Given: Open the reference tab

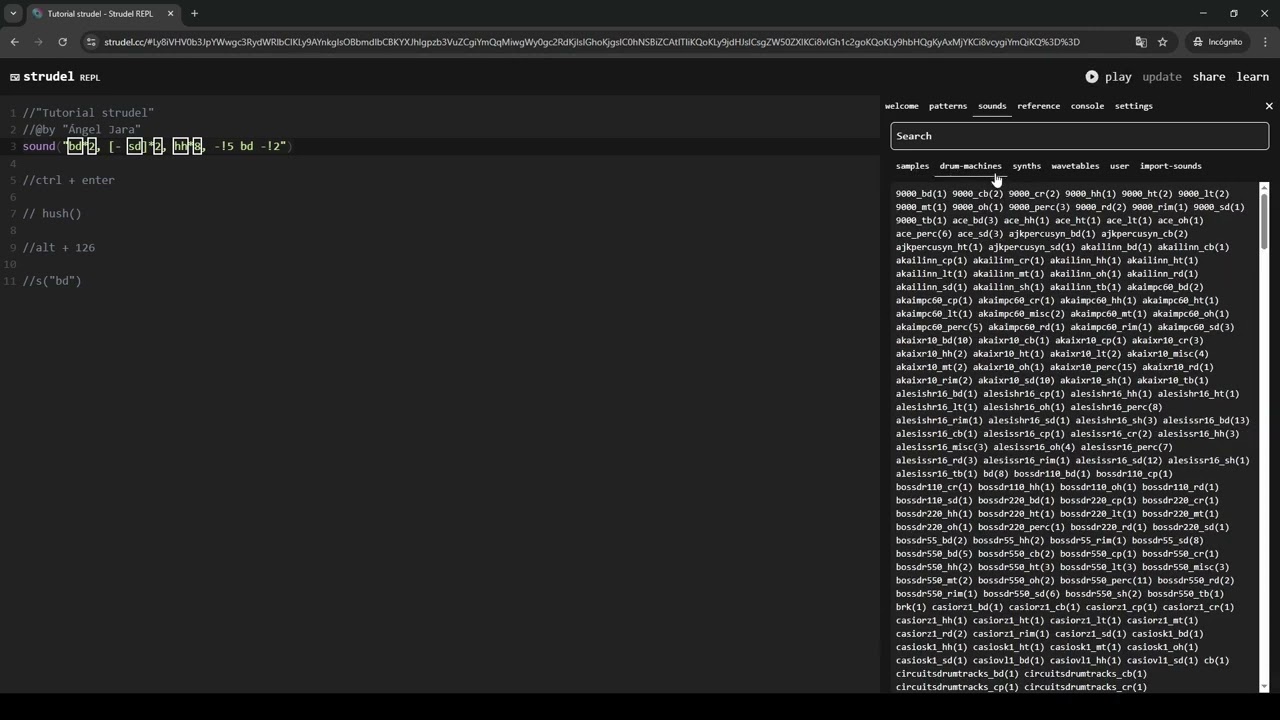Looking at the screenshot, I should click(1038, 106).
